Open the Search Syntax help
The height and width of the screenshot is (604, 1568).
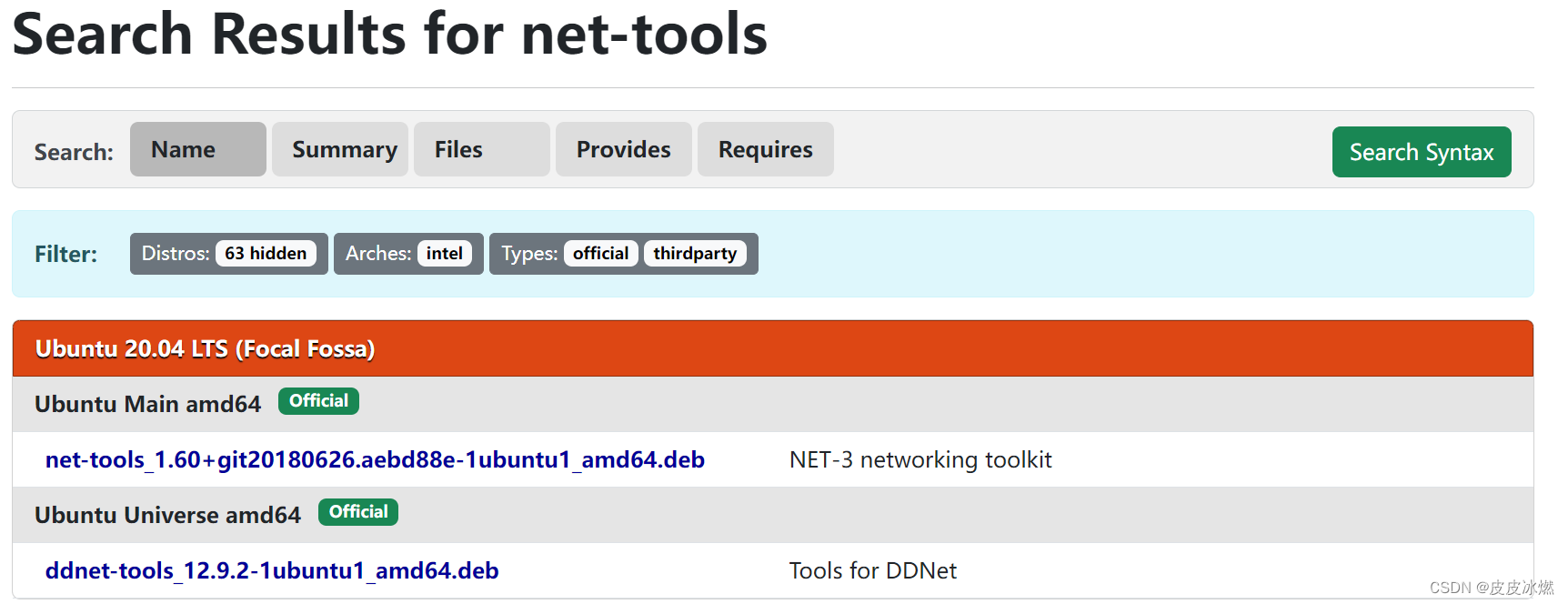click(x=1422, y=152)
